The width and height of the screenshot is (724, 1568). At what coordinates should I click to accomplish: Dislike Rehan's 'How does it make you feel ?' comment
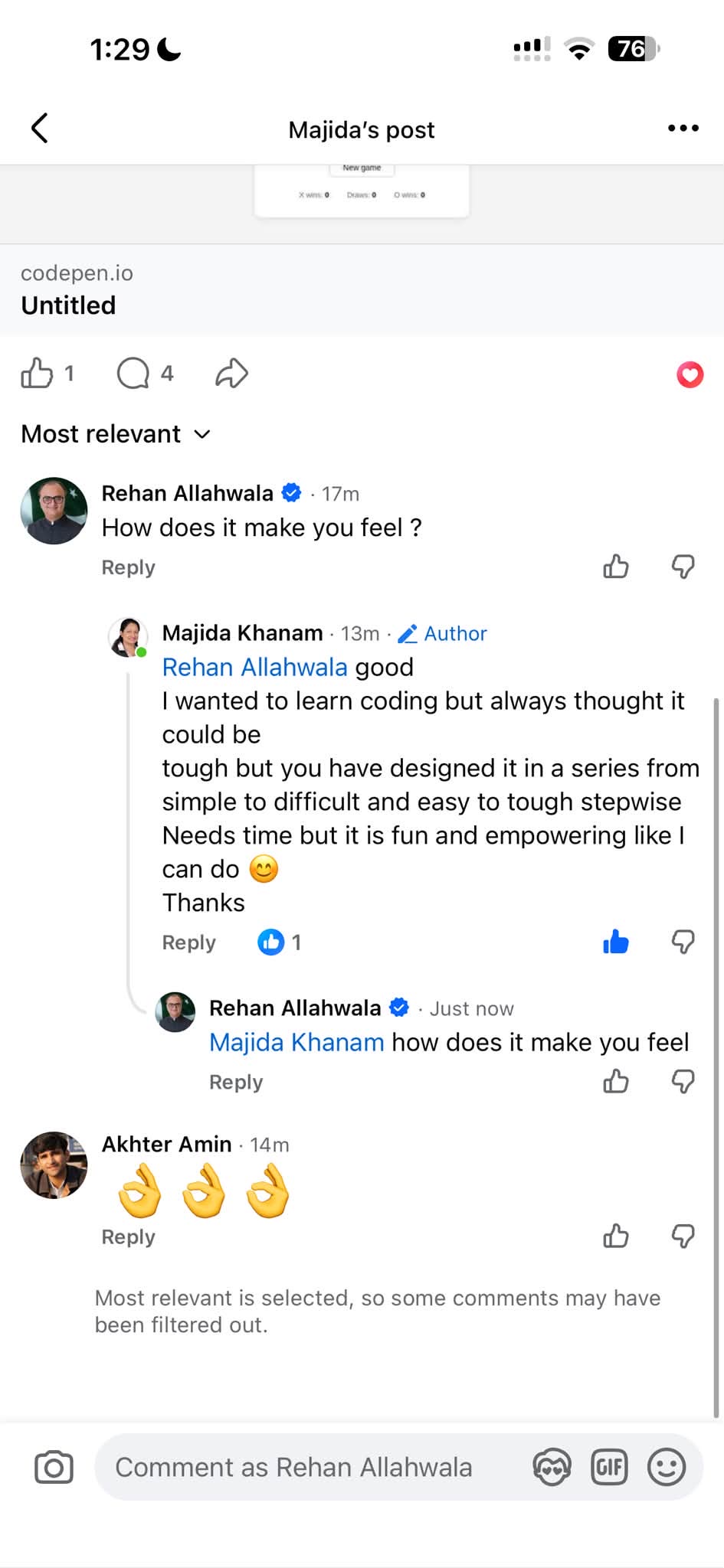(x=683, y=567)
